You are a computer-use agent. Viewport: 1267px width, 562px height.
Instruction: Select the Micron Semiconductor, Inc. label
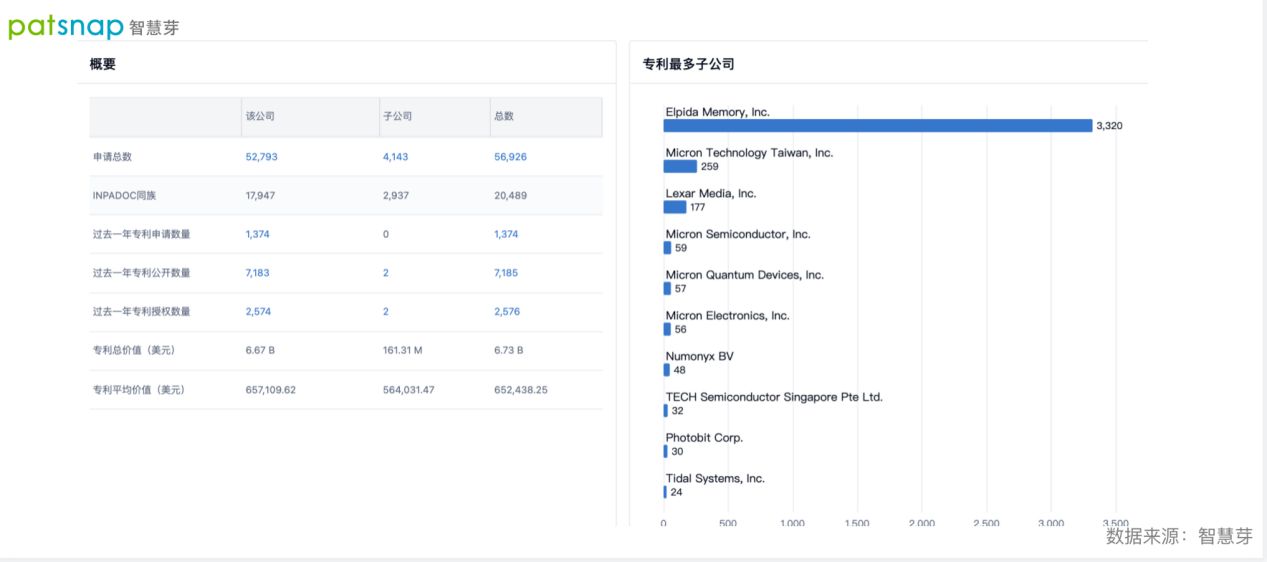pos(738,234)
